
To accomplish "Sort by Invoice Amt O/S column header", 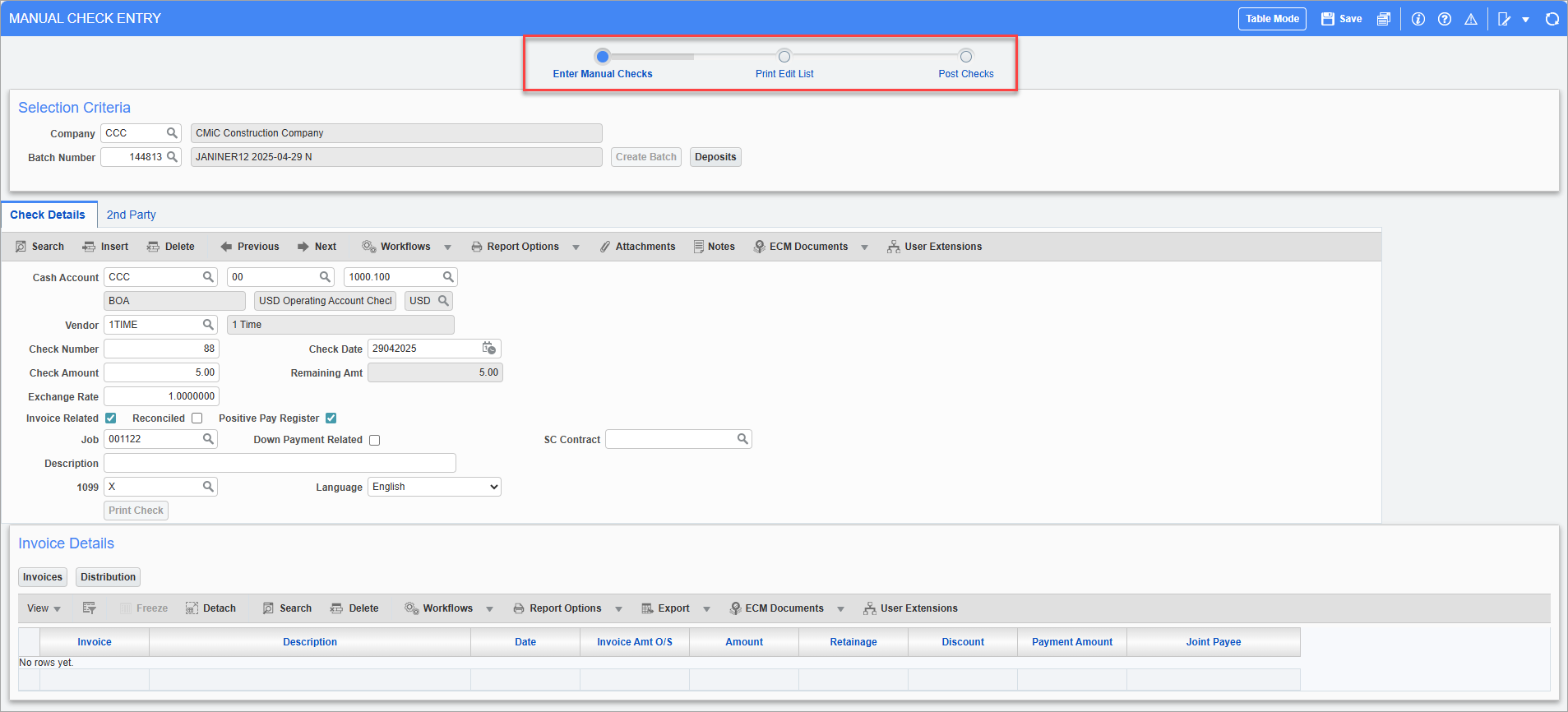I will pos(635,642).
